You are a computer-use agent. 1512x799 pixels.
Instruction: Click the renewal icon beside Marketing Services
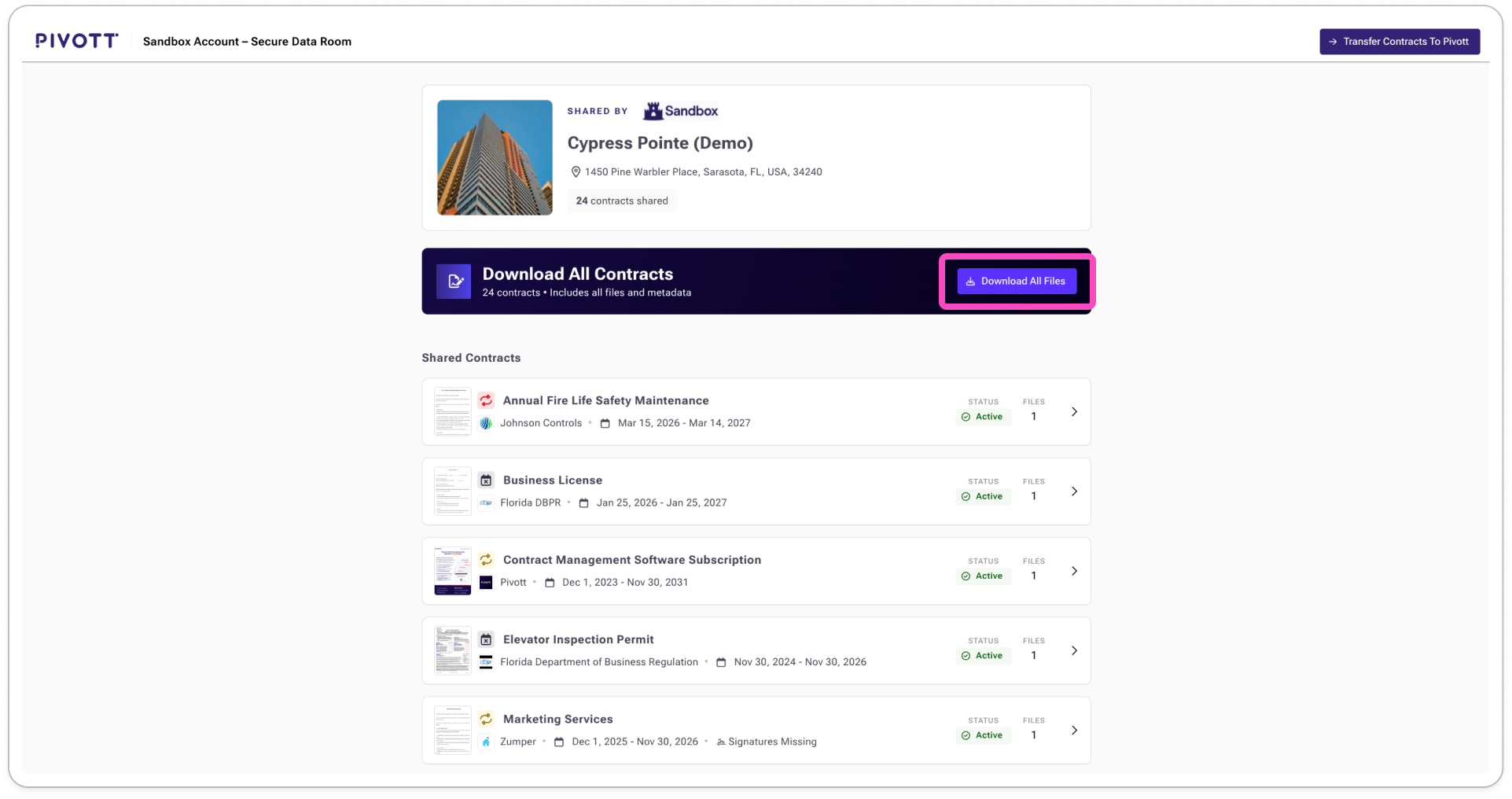click(x=486, y=719)
